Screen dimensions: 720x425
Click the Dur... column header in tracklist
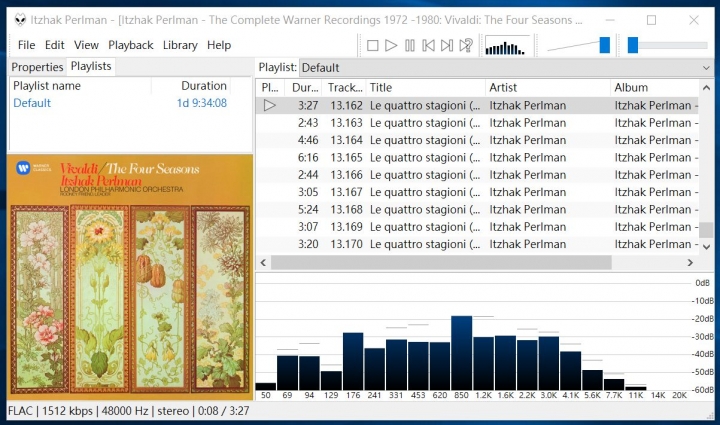304,88
